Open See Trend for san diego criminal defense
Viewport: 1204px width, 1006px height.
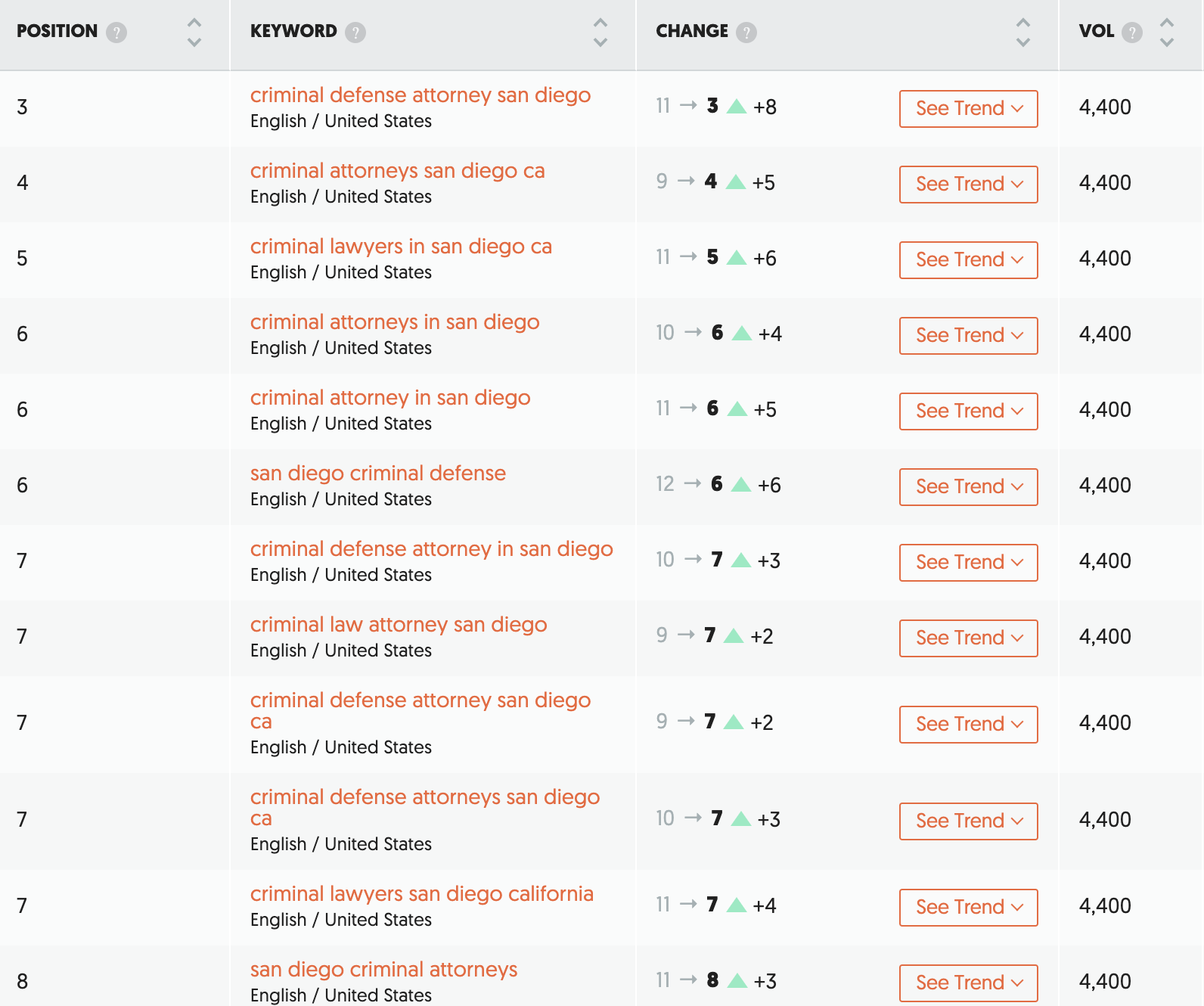[968, 487]
